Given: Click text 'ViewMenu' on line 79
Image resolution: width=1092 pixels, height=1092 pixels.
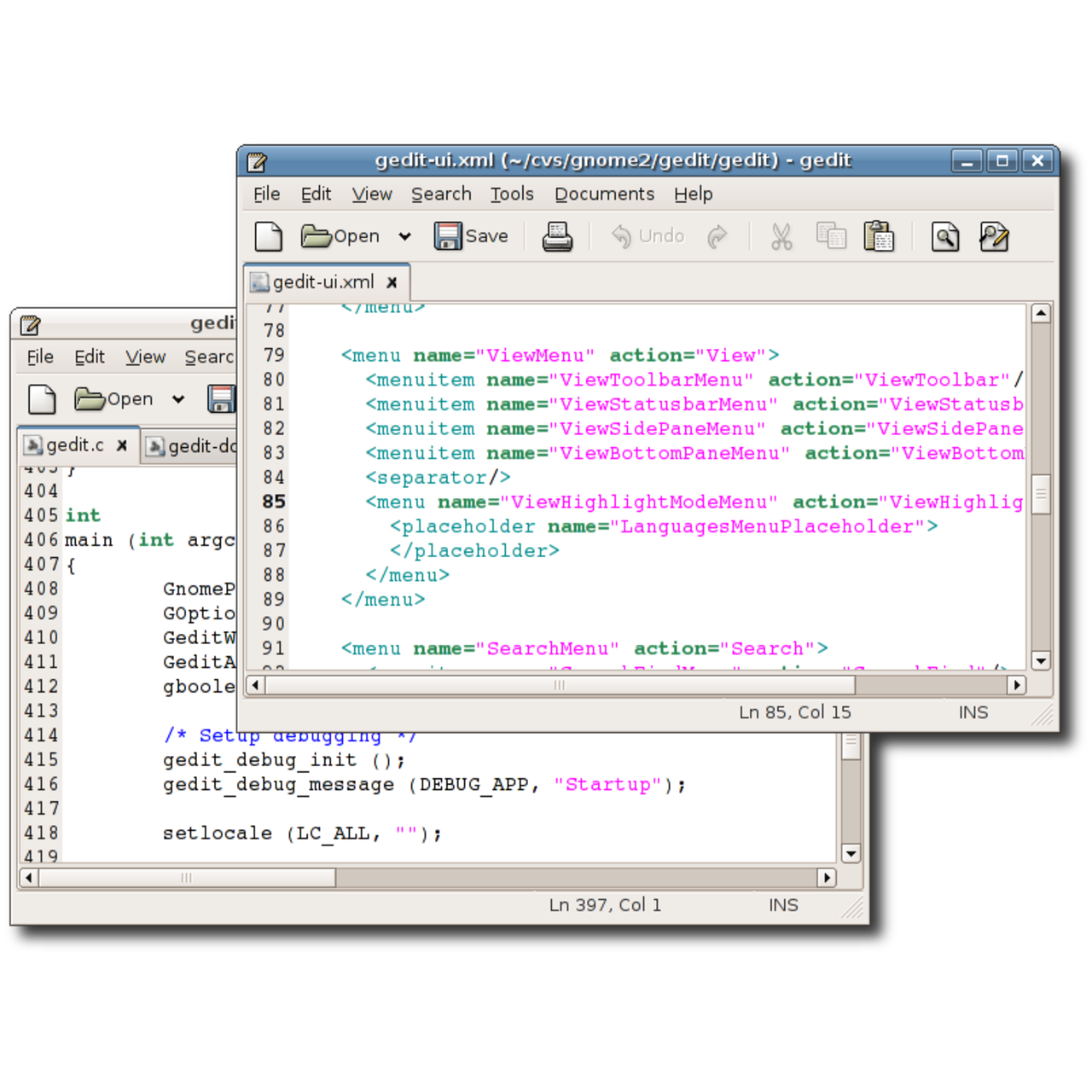Looking at the screenshot, I should pos(535,356).
